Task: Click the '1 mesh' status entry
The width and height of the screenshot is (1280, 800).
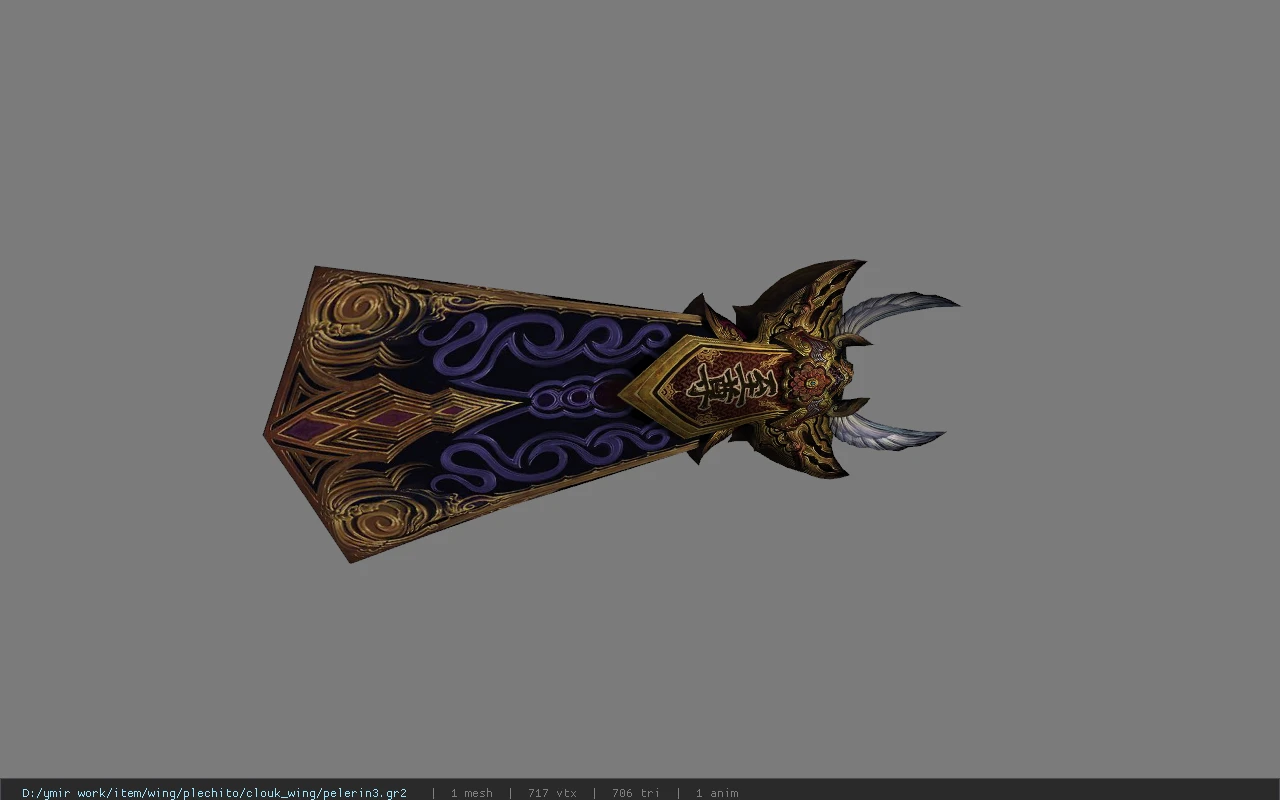Action: click(471, 793)
